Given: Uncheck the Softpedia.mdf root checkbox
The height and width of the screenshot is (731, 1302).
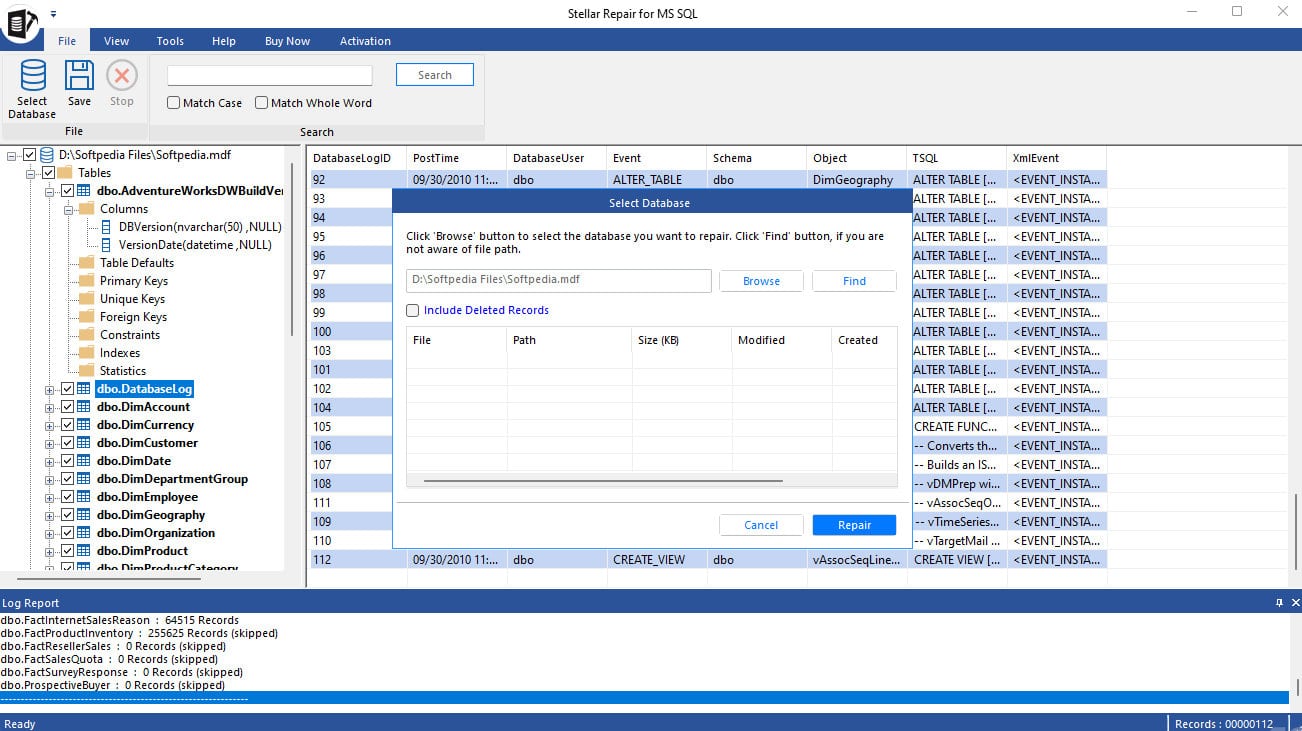Looking at the screenshot, I should 29,155.
